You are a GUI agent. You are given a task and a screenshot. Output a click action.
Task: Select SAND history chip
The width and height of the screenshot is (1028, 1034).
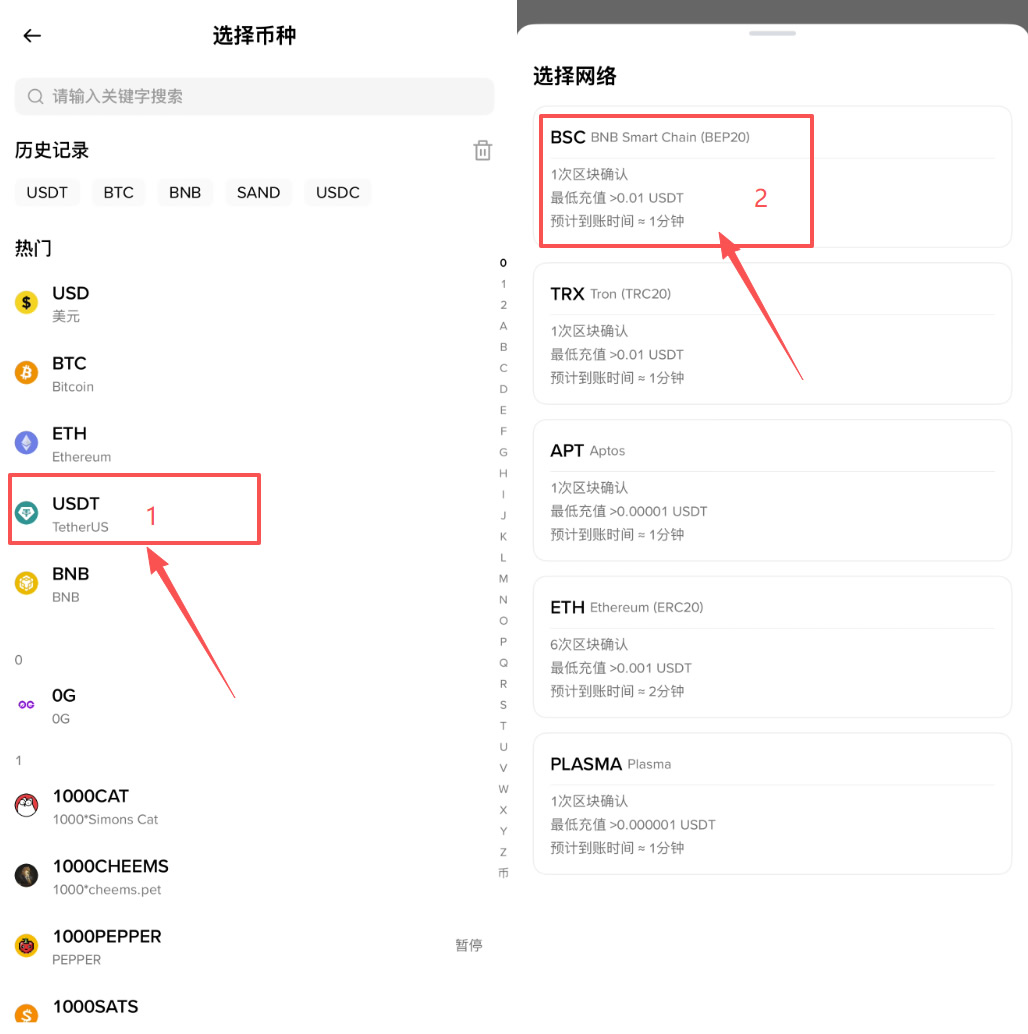258,193
